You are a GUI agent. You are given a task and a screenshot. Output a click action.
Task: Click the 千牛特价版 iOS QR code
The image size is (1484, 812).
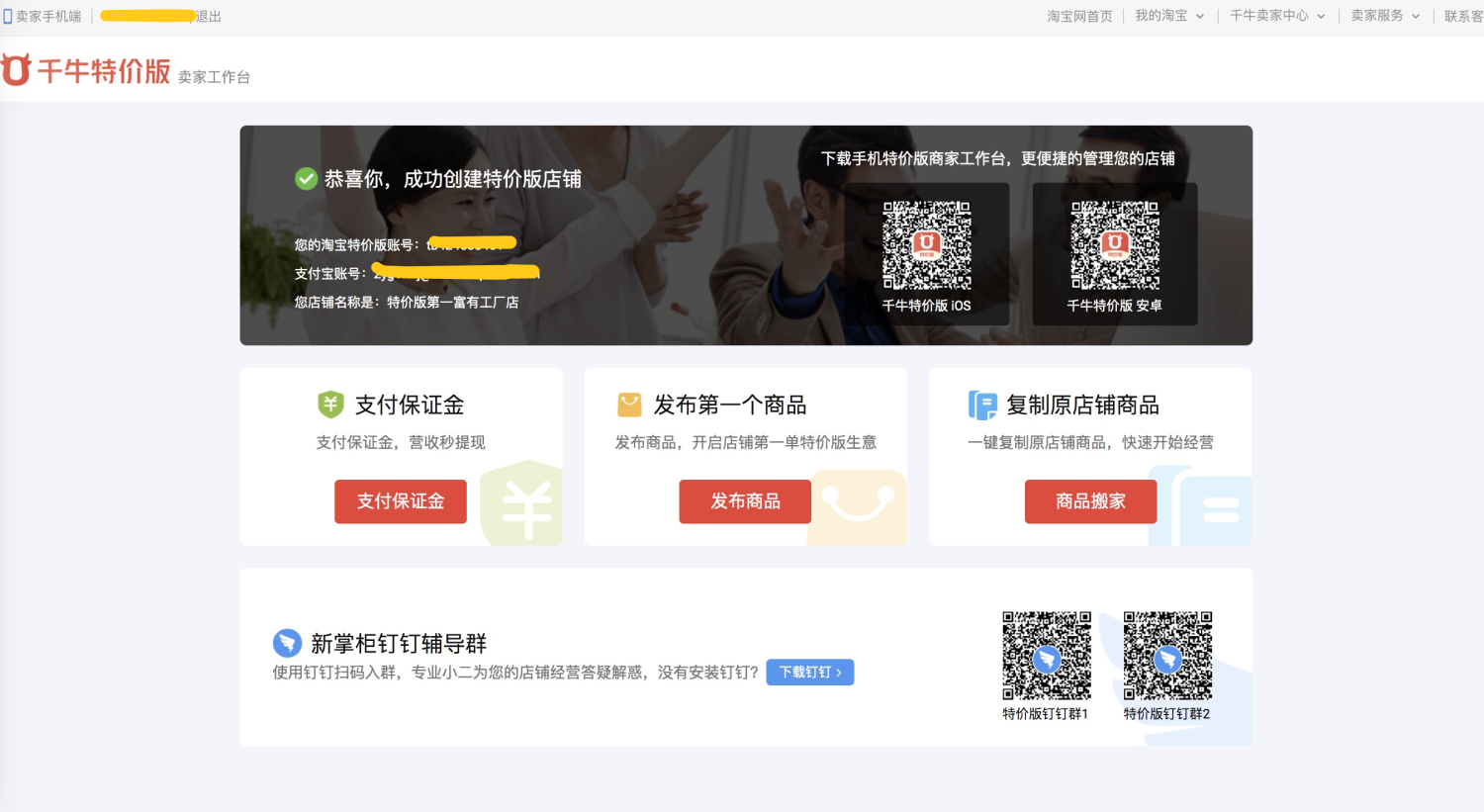tap(927, 245)
